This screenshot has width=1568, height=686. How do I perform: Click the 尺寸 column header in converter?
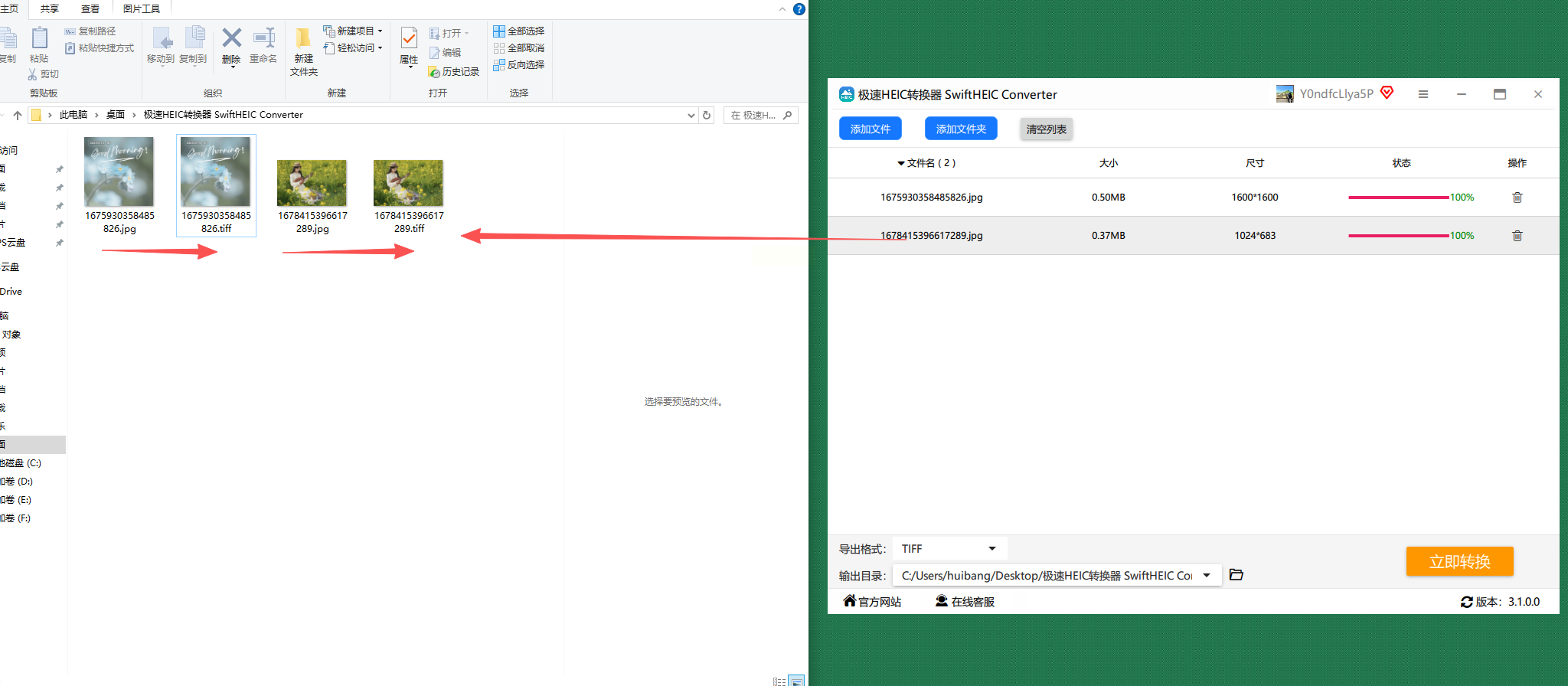pyautogui.click(x=1255, y=163)
